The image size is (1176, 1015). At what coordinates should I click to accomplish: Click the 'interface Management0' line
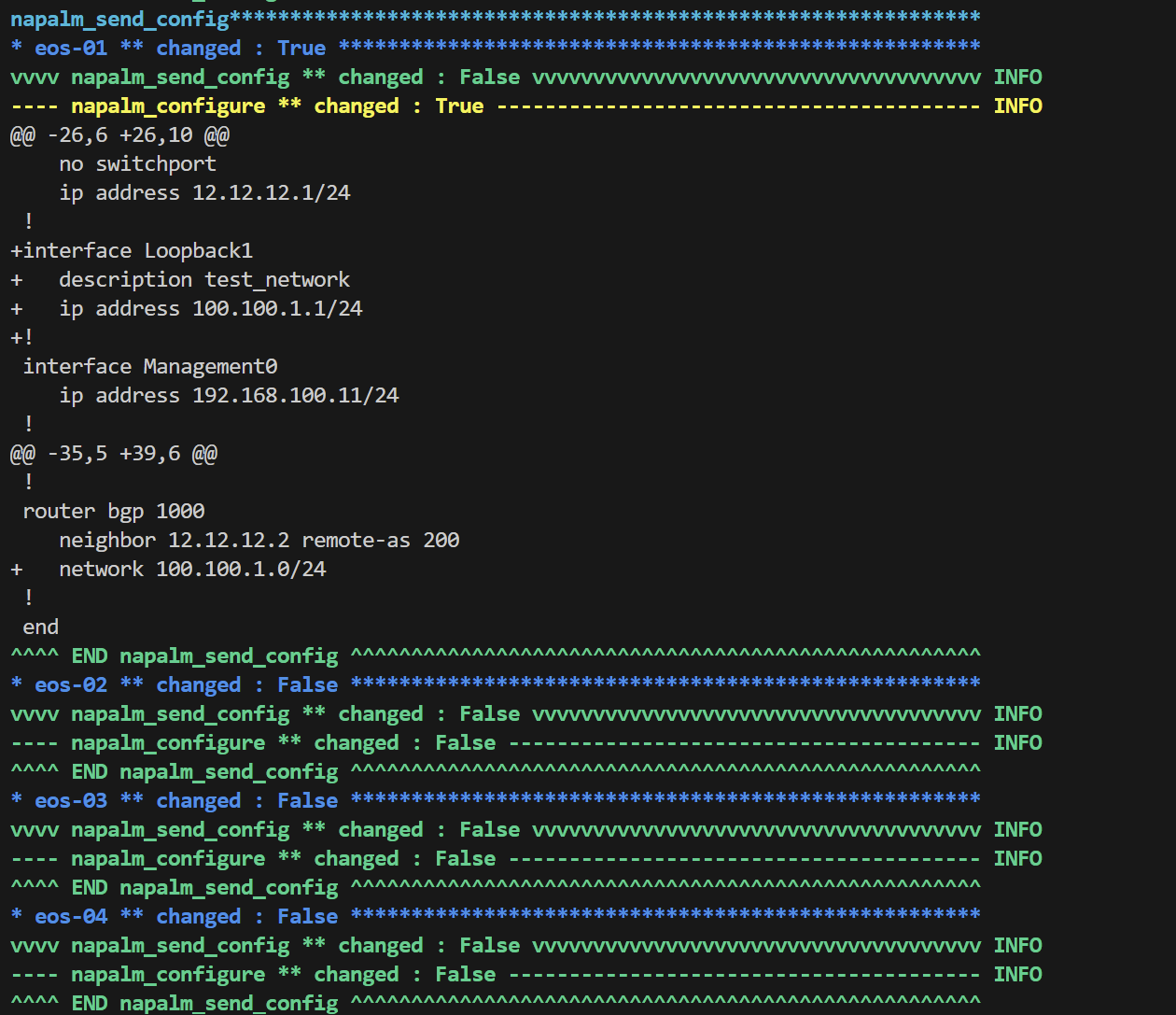[150, 366]
